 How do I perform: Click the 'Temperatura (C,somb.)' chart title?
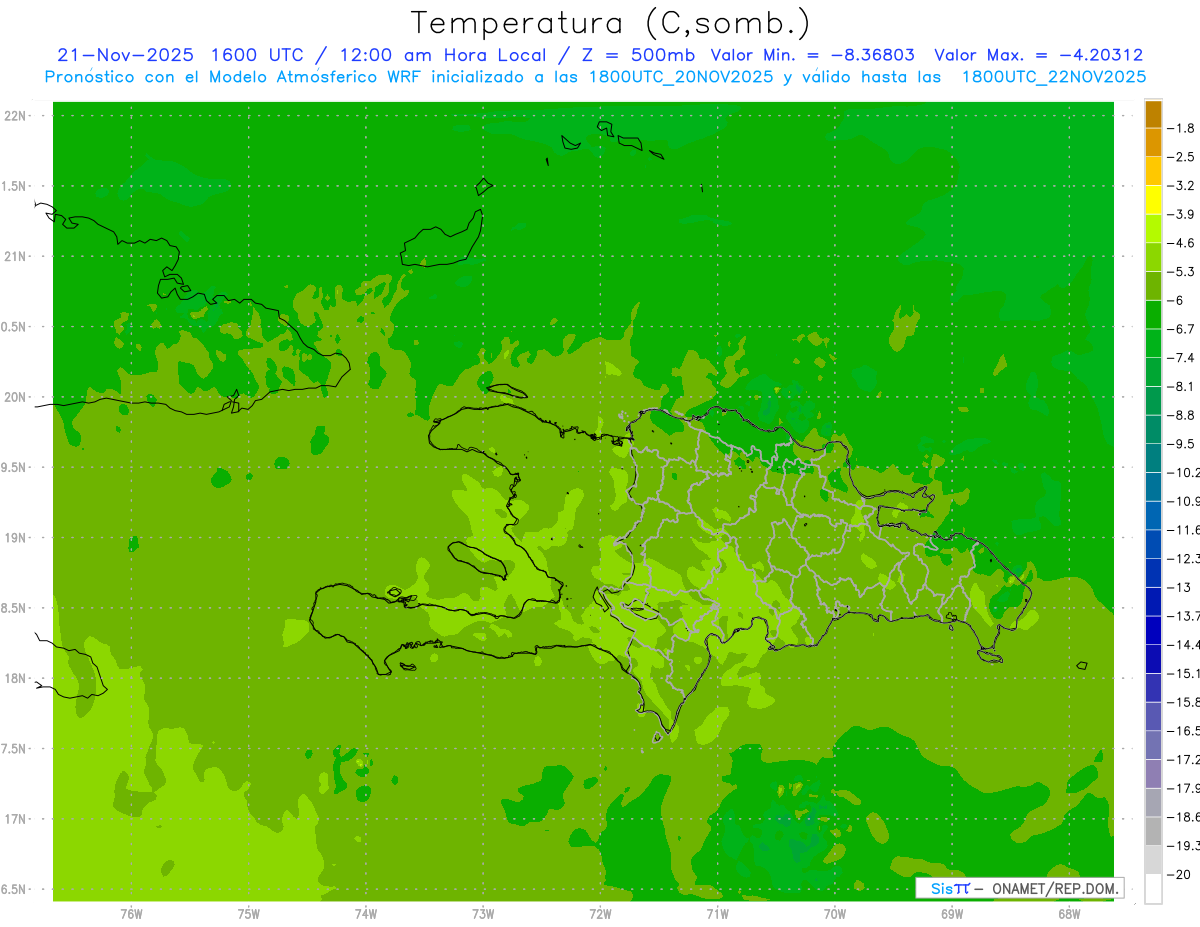pyautogui.click(x=611, y=23)
